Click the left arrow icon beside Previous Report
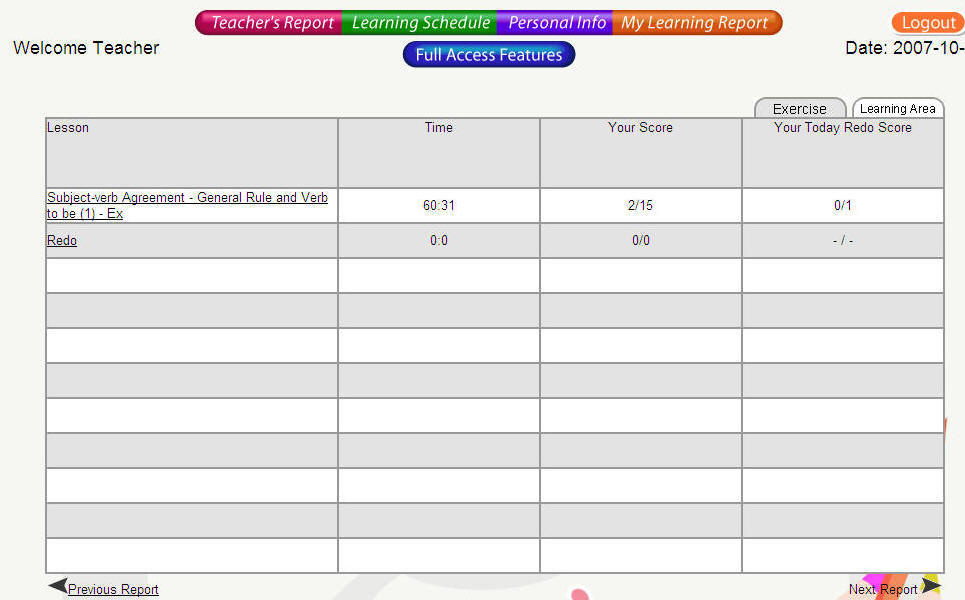This screenshot has width=965, height=600. [57, 586]
